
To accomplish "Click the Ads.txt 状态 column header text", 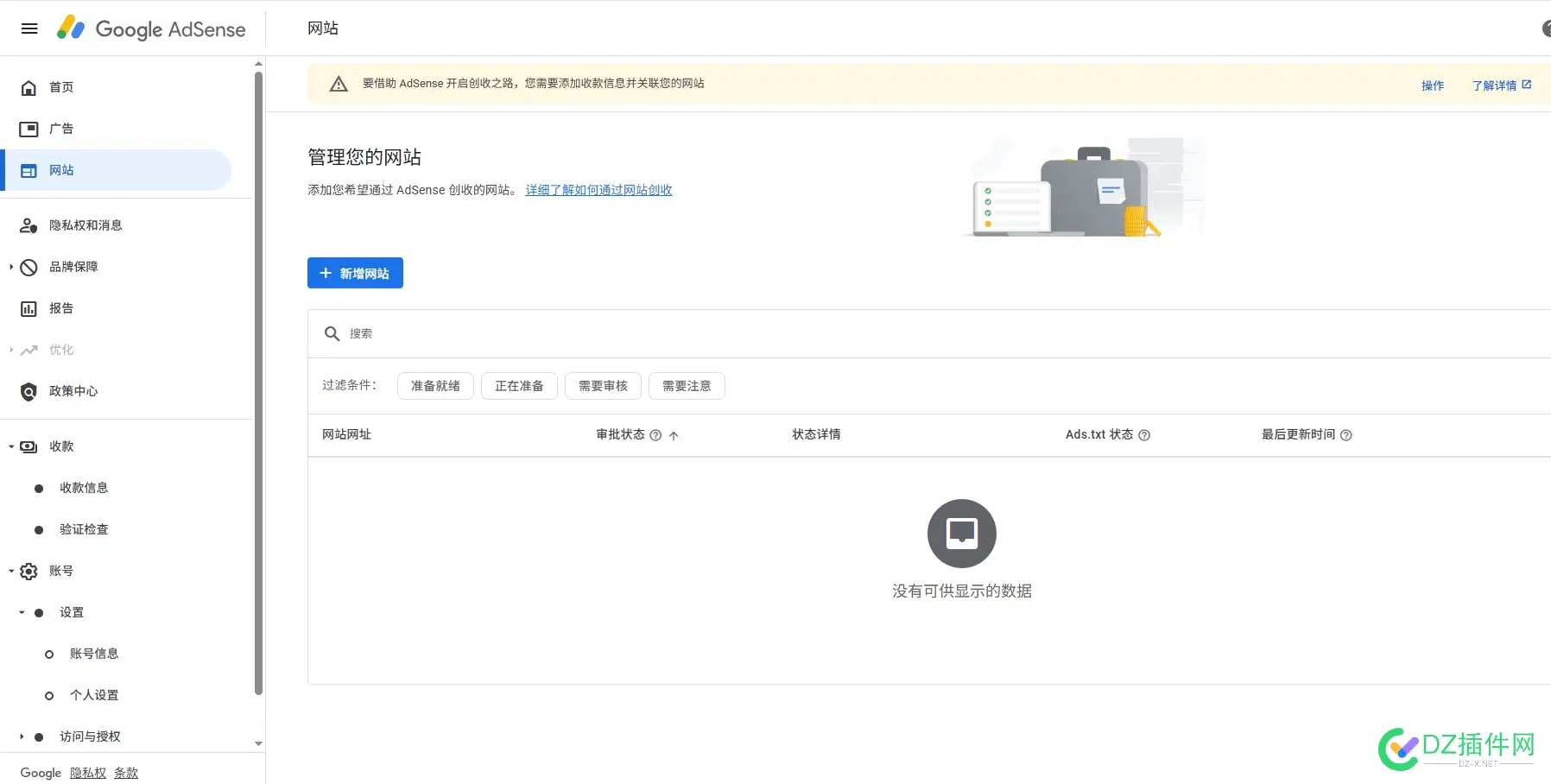I will tap(1099, 434).
